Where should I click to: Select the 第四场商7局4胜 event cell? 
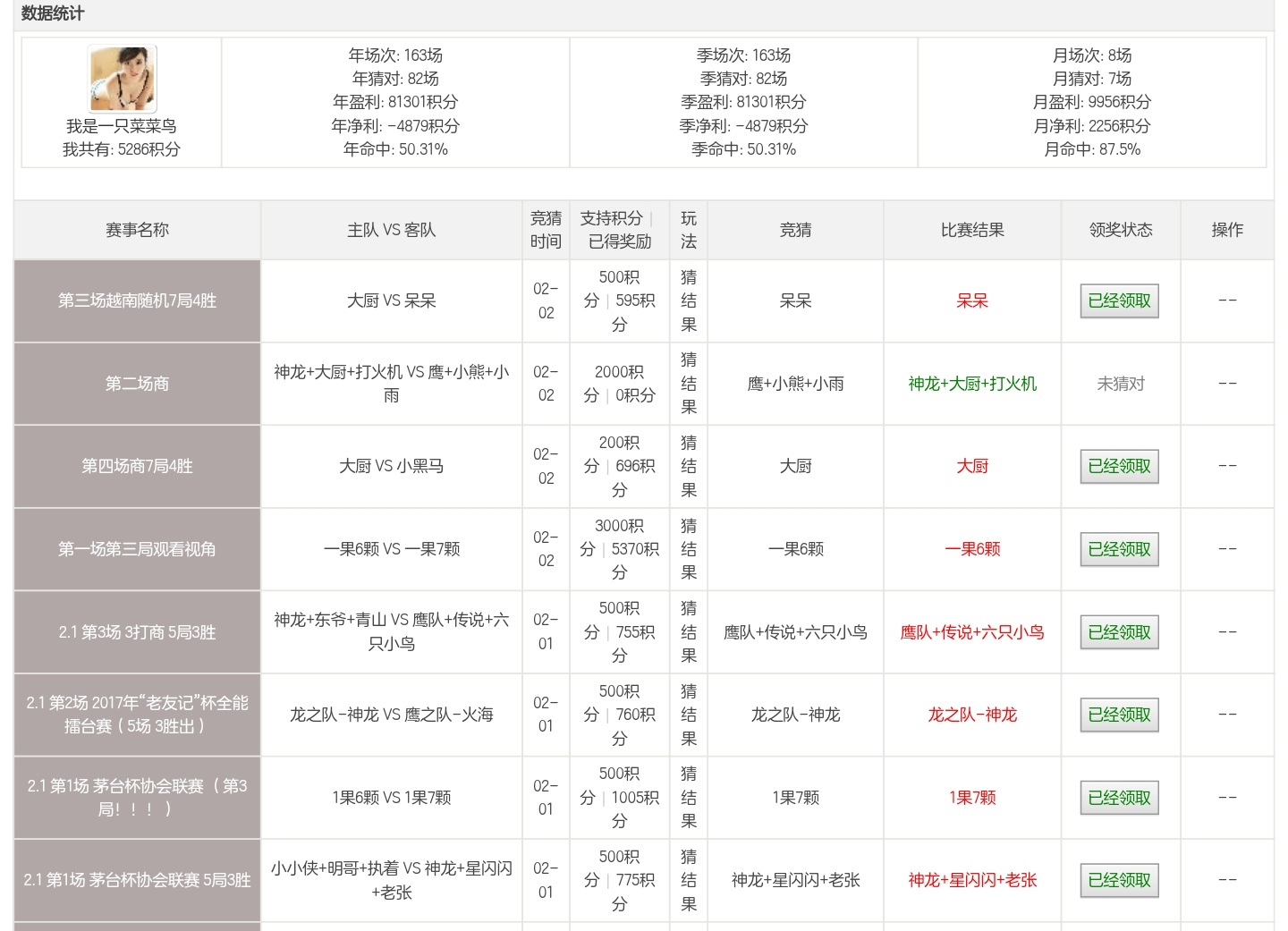coord(137,466)
